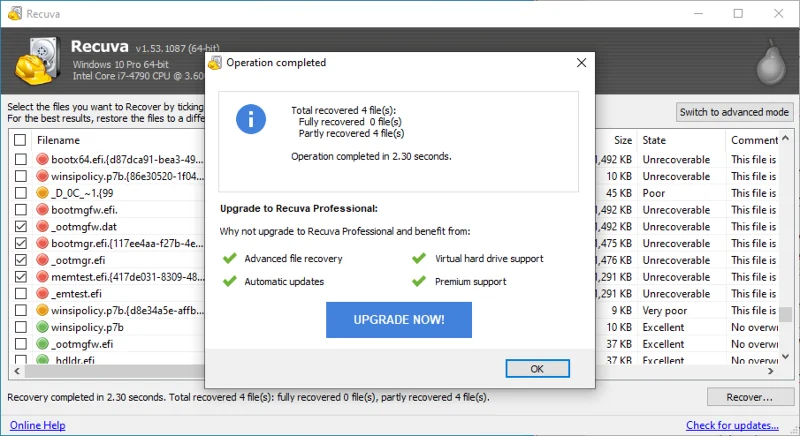The width and height of the screenshot is (800, 436).
Task: Confirm the dialog with OK button
Action: (x=537, y=369)
